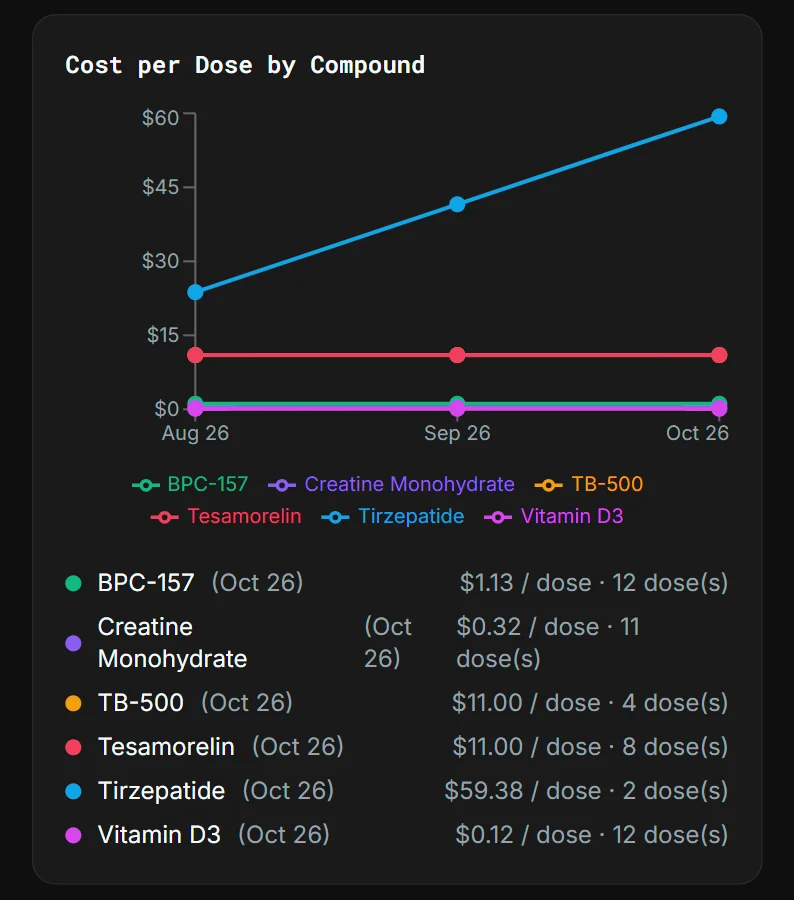794x900 pixels.
Task: Click the Sep 26 x-axis label
Action: (x=457, y=433)
